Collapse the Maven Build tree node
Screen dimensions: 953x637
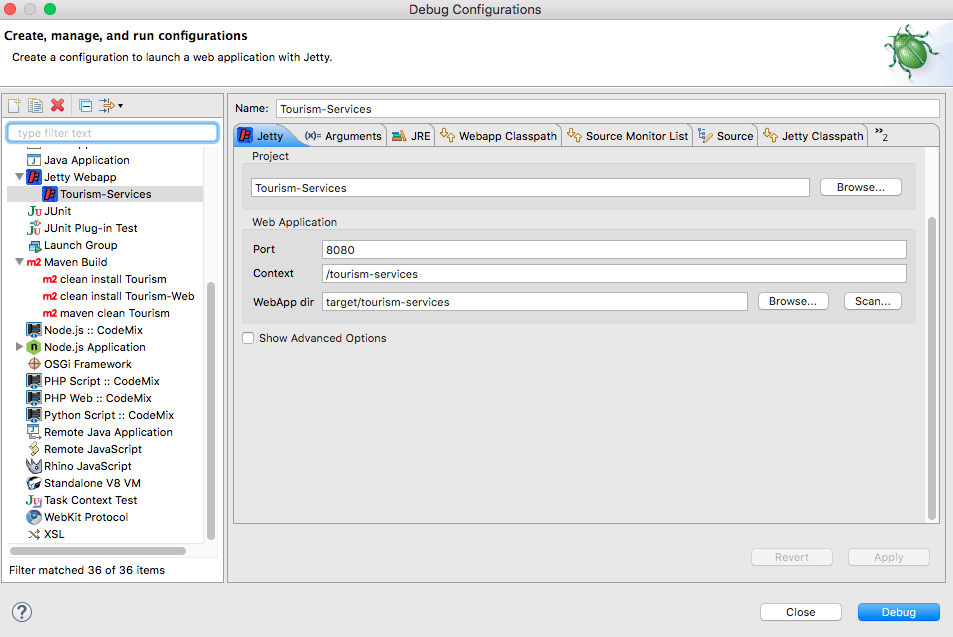(x=19, y=262)
